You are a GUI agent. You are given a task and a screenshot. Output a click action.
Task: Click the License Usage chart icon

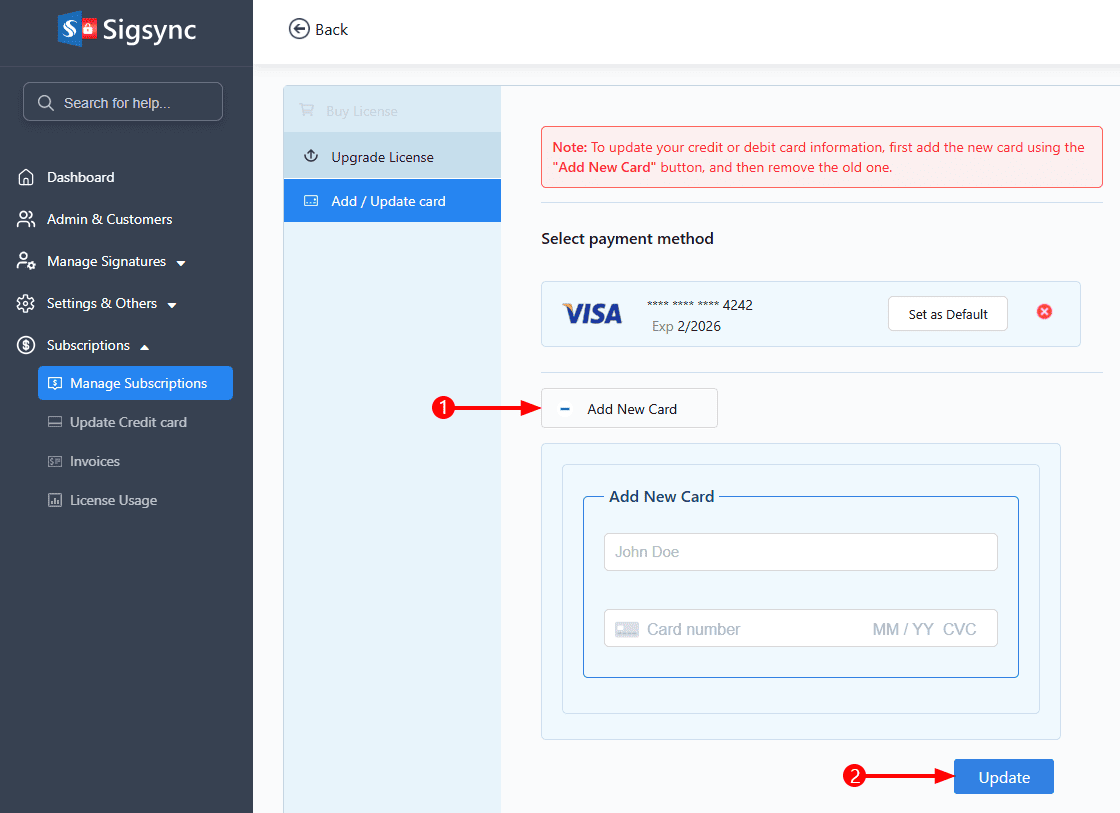coord(55,500)
